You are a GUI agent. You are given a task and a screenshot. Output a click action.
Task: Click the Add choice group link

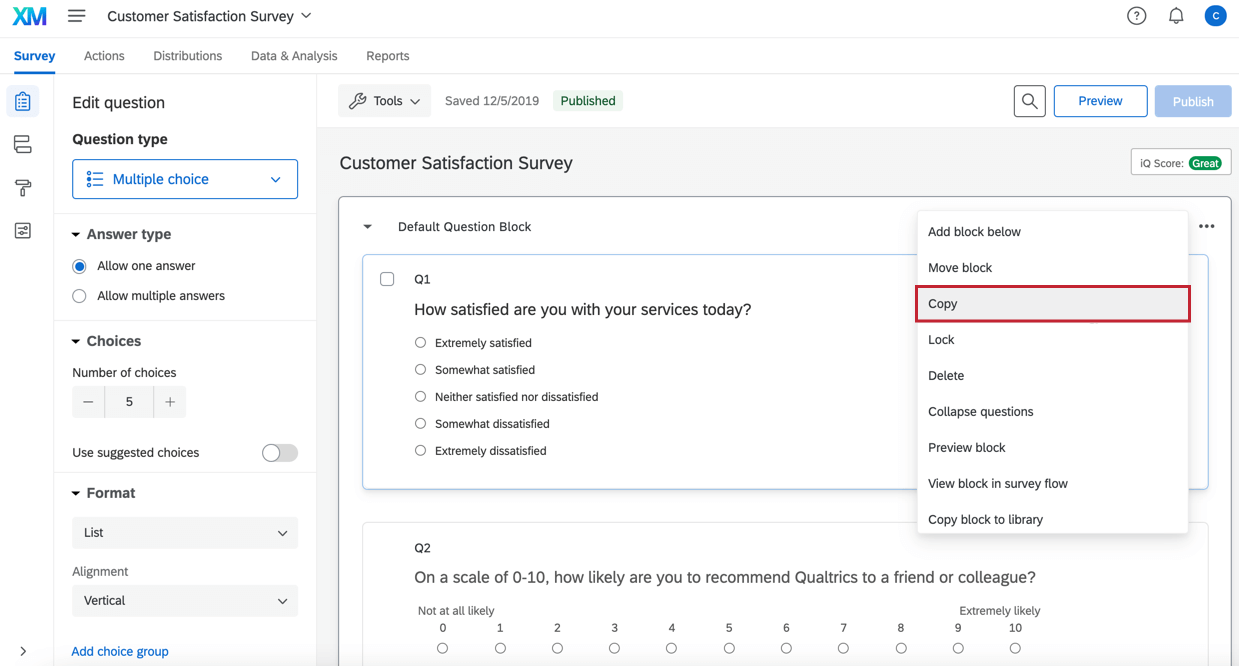click(120, 651)
